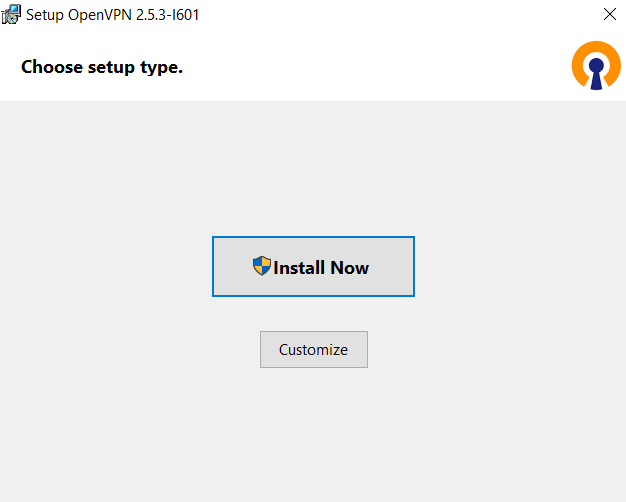Click the empty title bar space beside the title

(x=400, y=15)
